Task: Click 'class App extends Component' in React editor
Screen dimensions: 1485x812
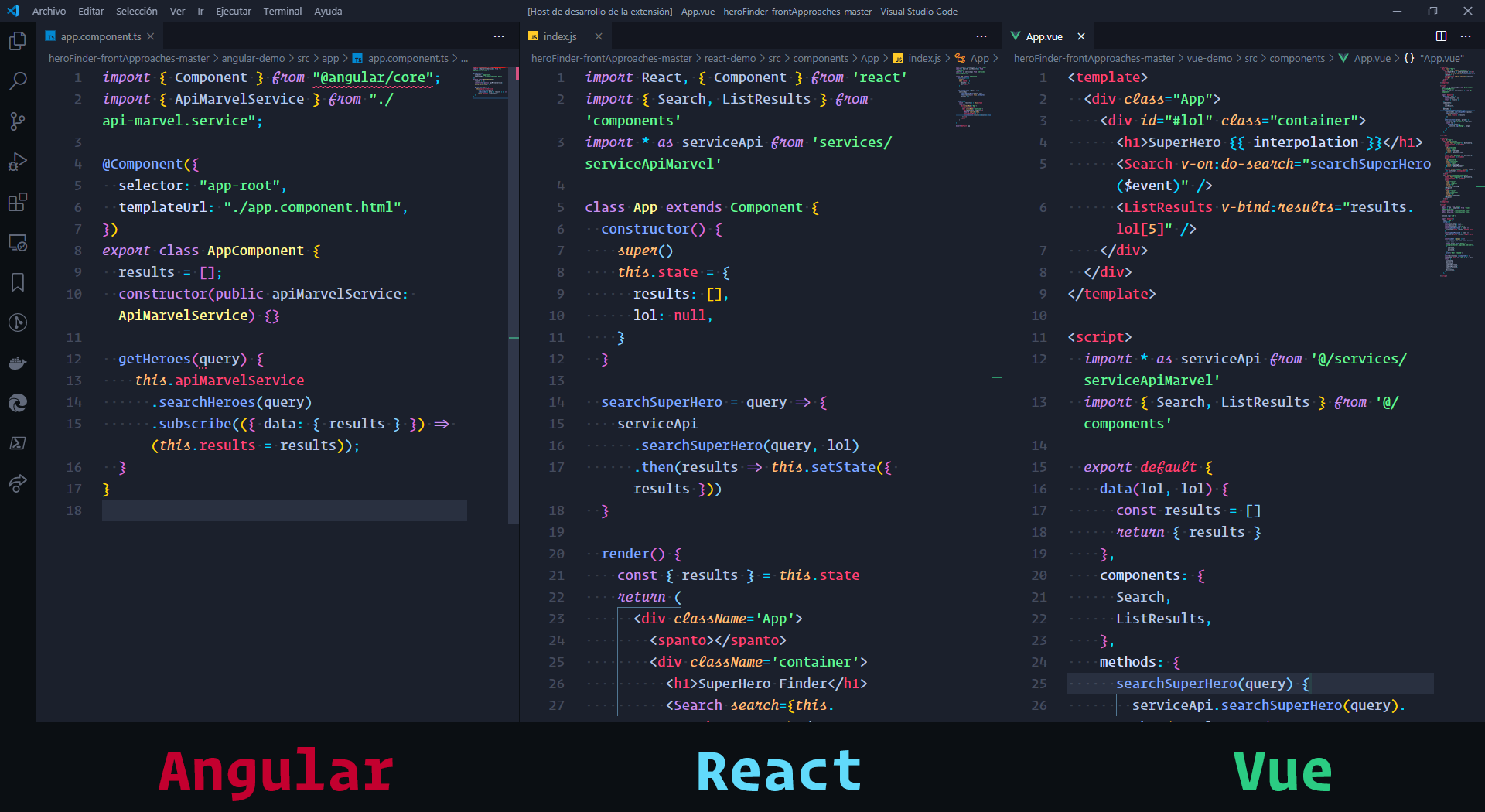Action: click(694, 207)
